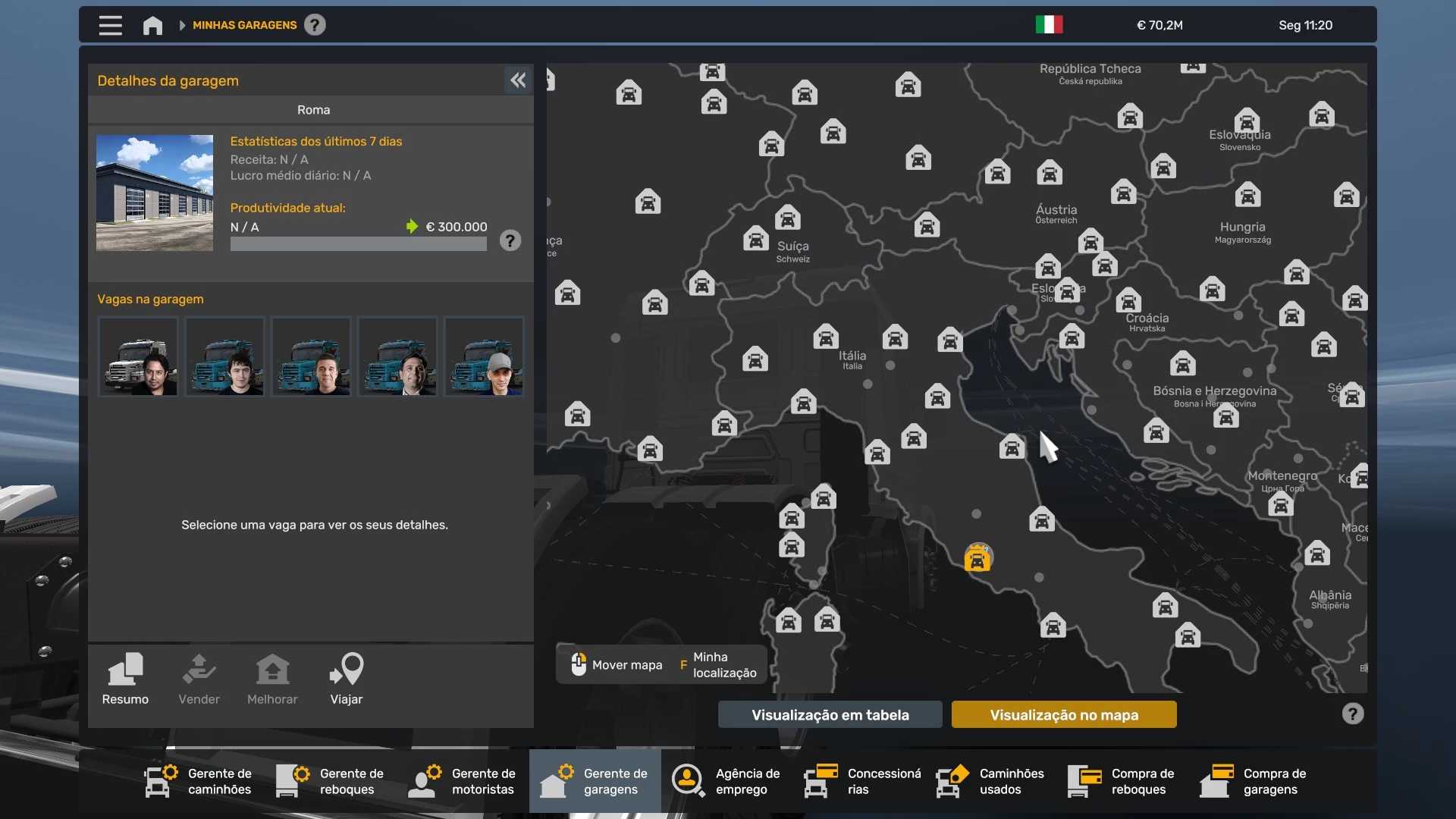Image resolution: width=1456 pixels, height=819 pixels.
Task: Open the hamburger main menu
Action: point(110,25)
